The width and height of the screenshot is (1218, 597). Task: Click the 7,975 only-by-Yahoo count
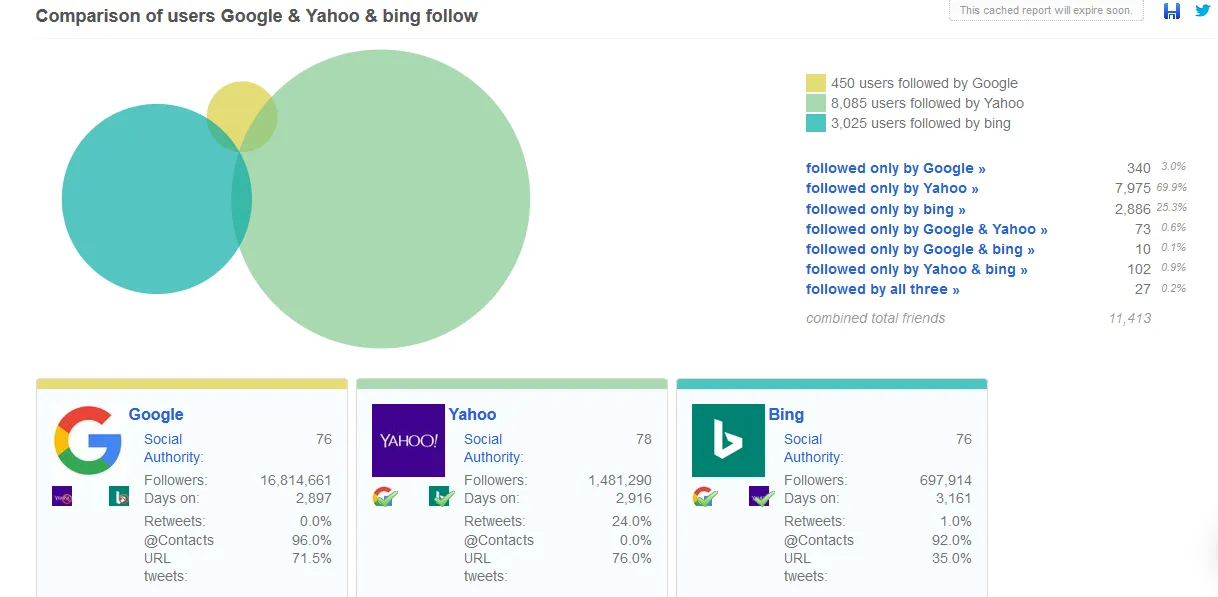click(1133, 188)
